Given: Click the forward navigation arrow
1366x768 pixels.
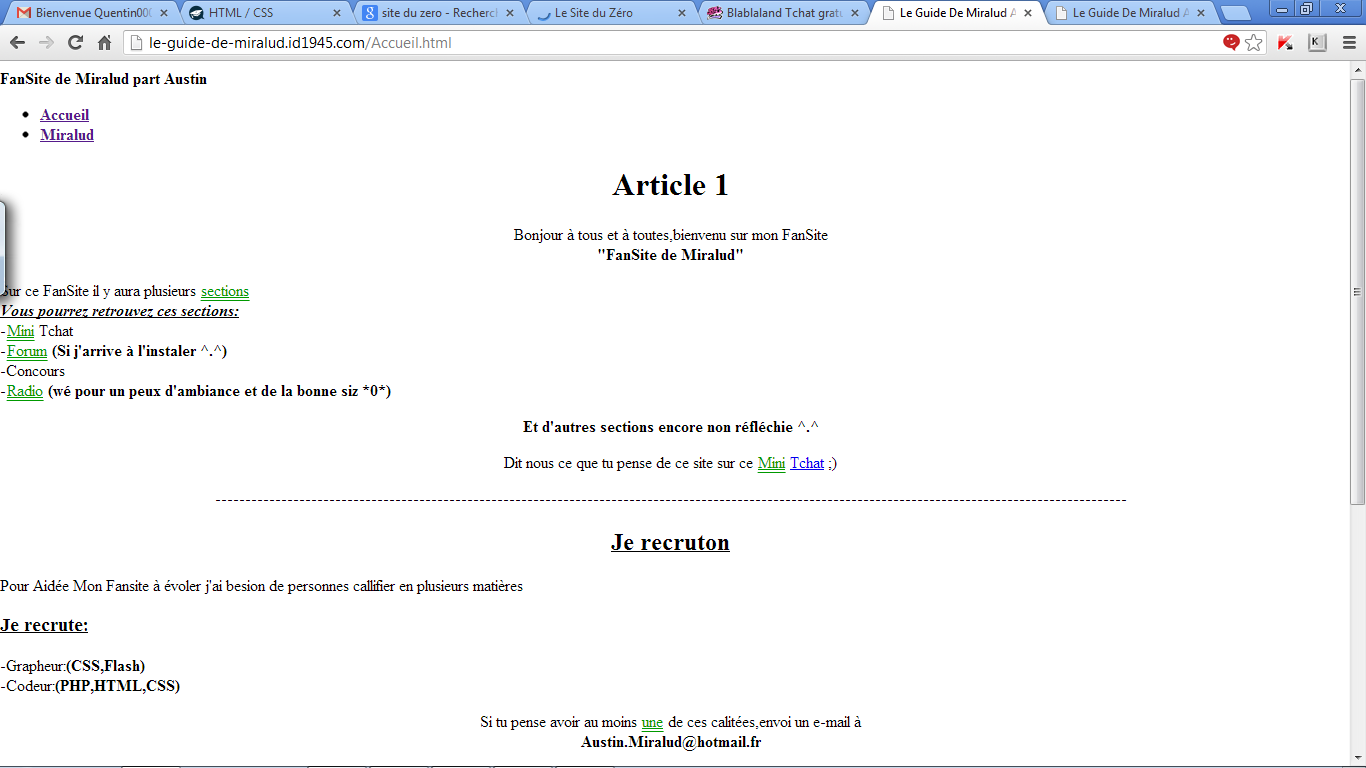Looking at the screenshot, I should tap(45, 42).
